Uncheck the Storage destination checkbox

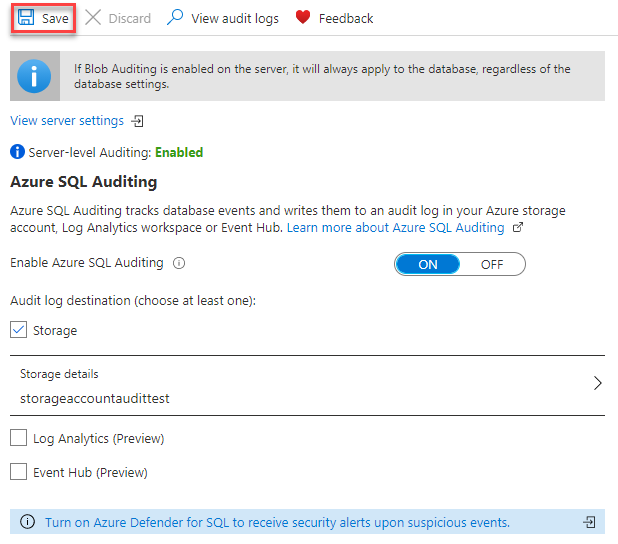pyautogui.click(x=19, y=330)
